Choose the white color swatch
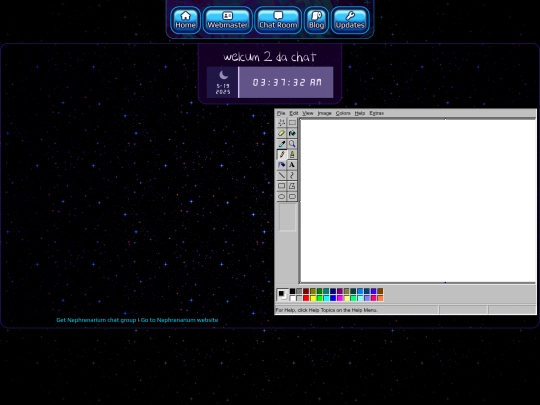This screenshot has width=540, height=405. click(x=292, y=298)
